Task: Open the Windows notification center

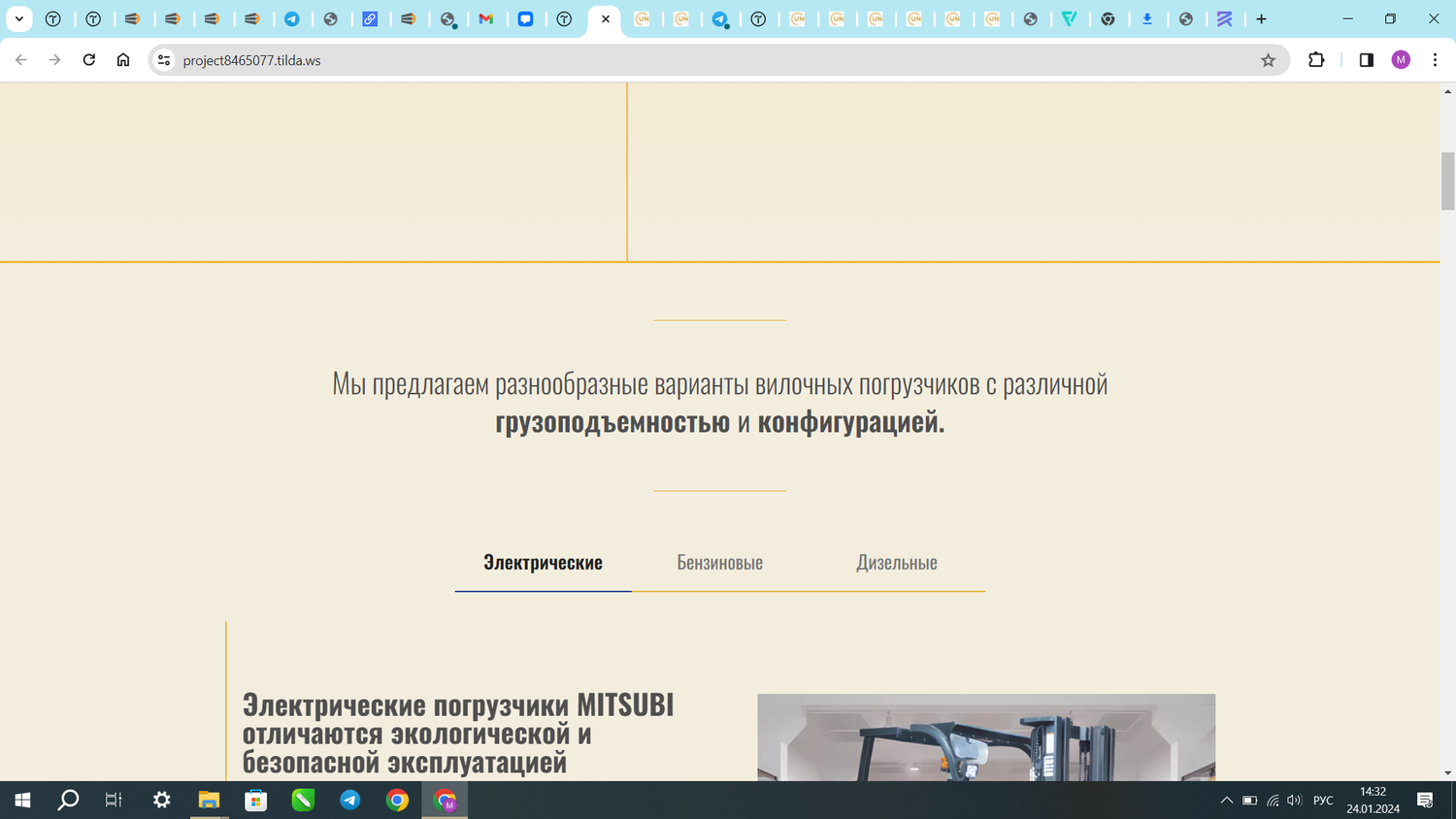Action: [1425, 801]
